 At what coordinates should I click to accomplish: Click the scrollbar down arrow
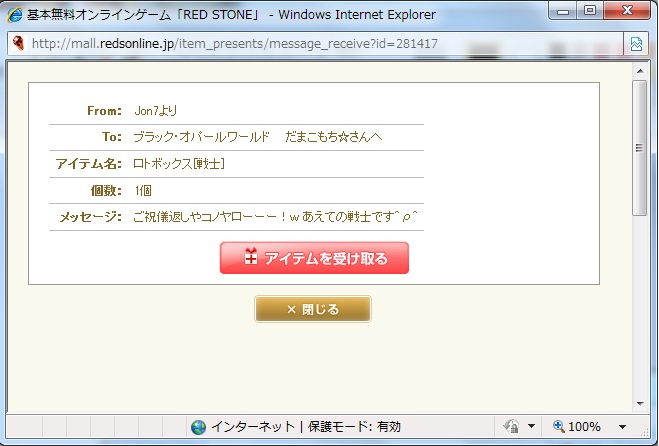click(x=640, y=404)
